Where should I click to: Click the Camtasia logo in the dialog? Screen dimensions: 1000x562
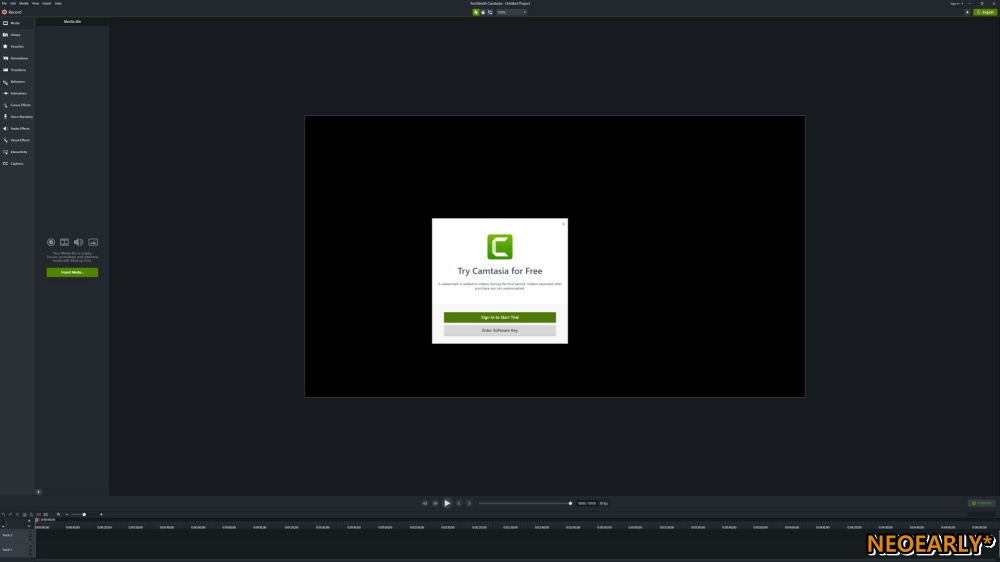coord(500,247)
